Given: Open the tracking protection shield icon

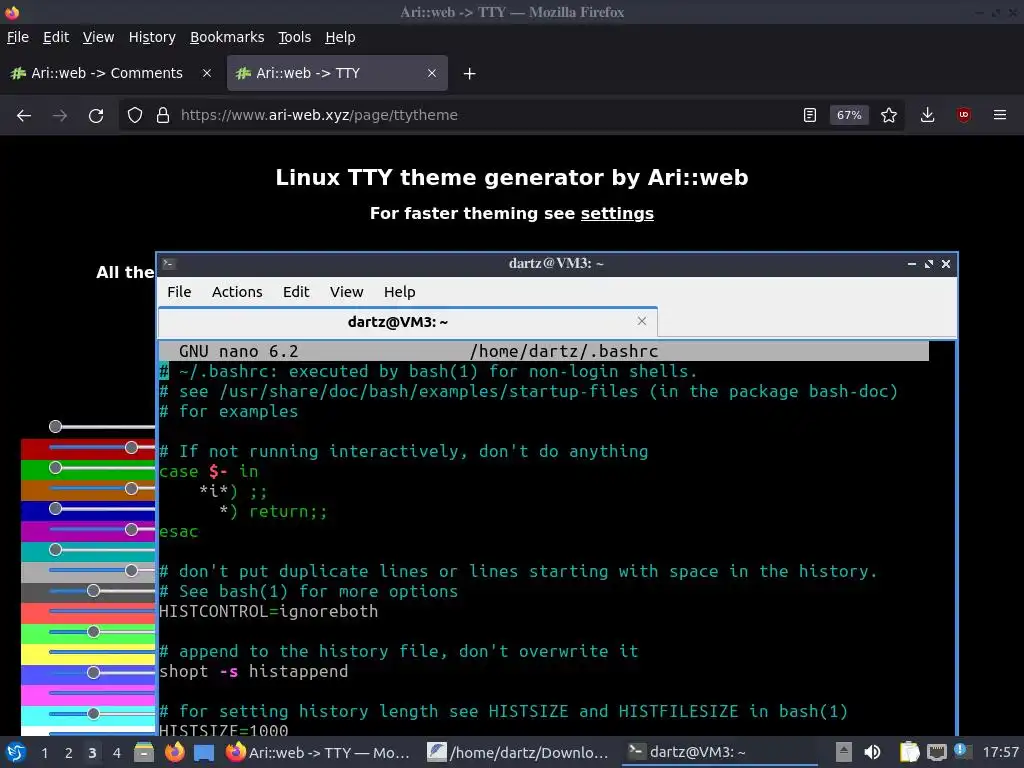Looking at the screenshot, I should coord(135,116).
